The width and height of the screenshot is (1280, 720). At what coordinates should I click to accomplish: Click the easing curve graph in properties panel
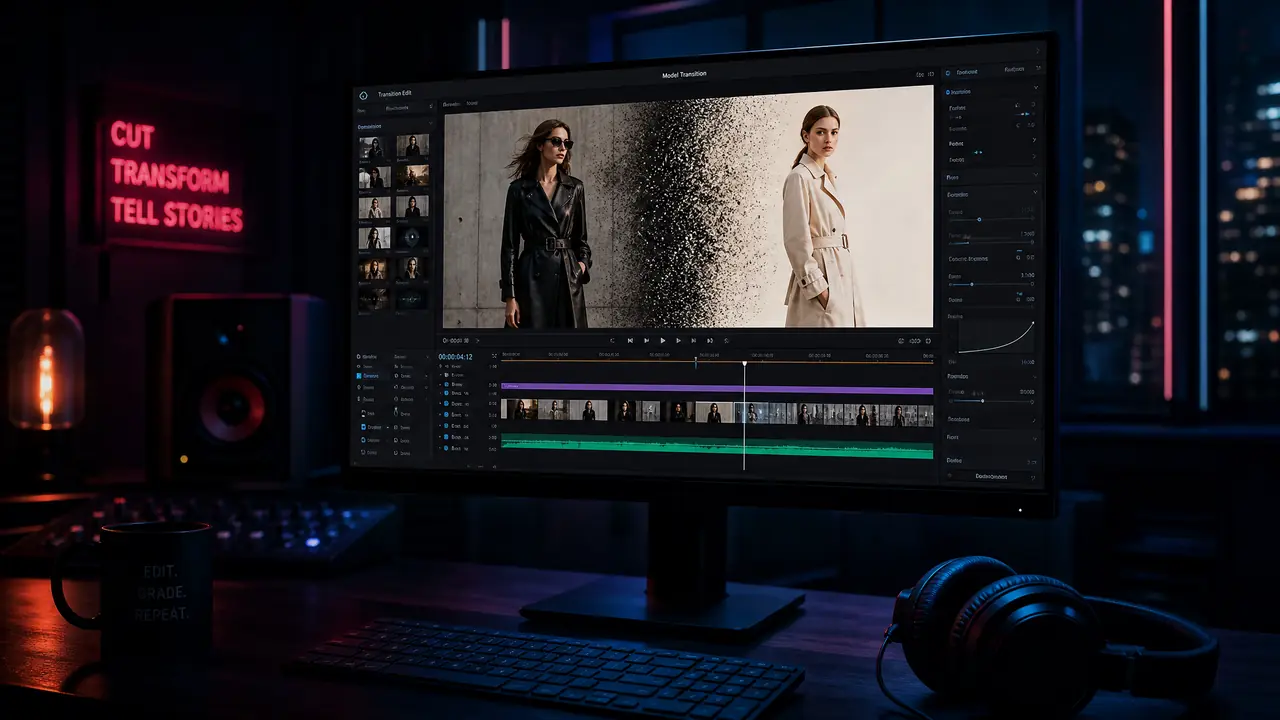coord(996,337)
